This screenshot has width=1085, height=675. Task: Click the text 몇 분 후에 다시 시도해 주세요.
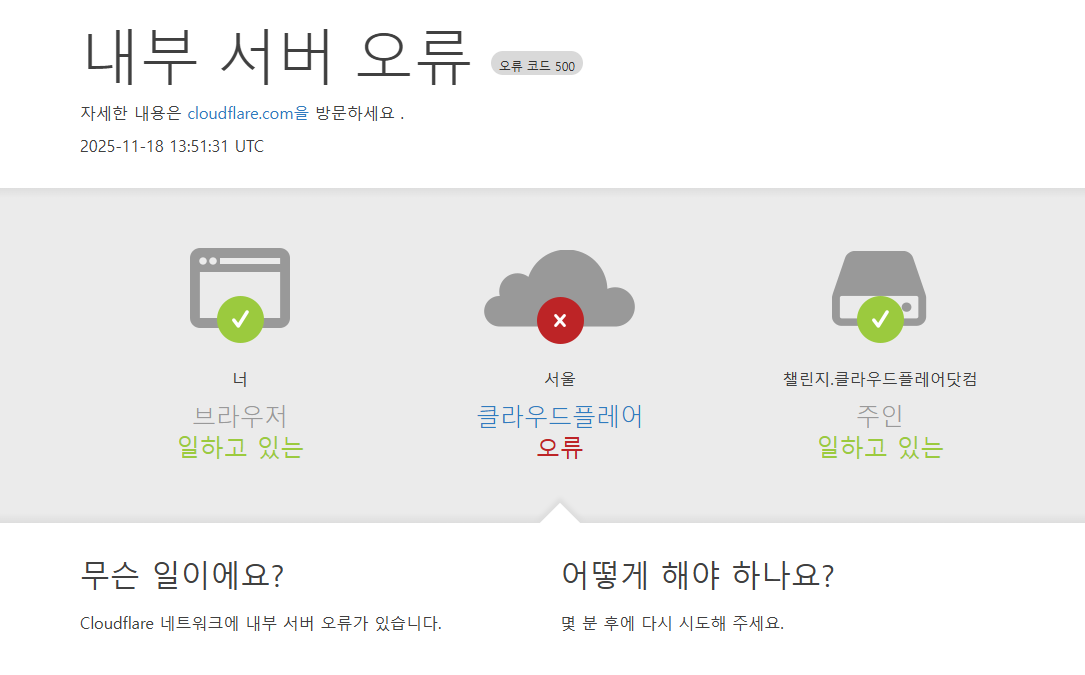(672, 623)
